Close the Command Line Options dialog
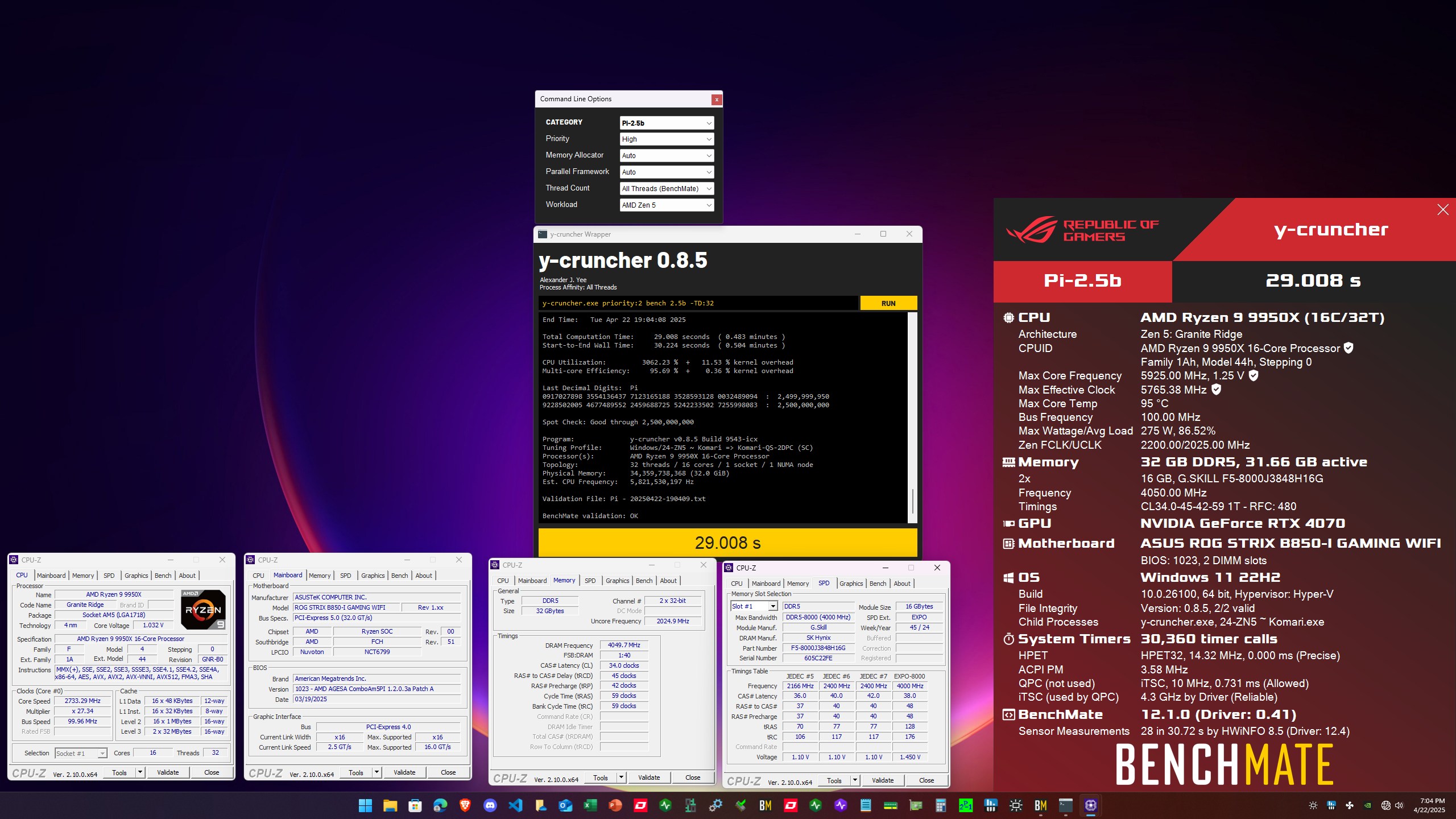The height and width of the screenshot is (819, 1456). click(x=717, y=100)
